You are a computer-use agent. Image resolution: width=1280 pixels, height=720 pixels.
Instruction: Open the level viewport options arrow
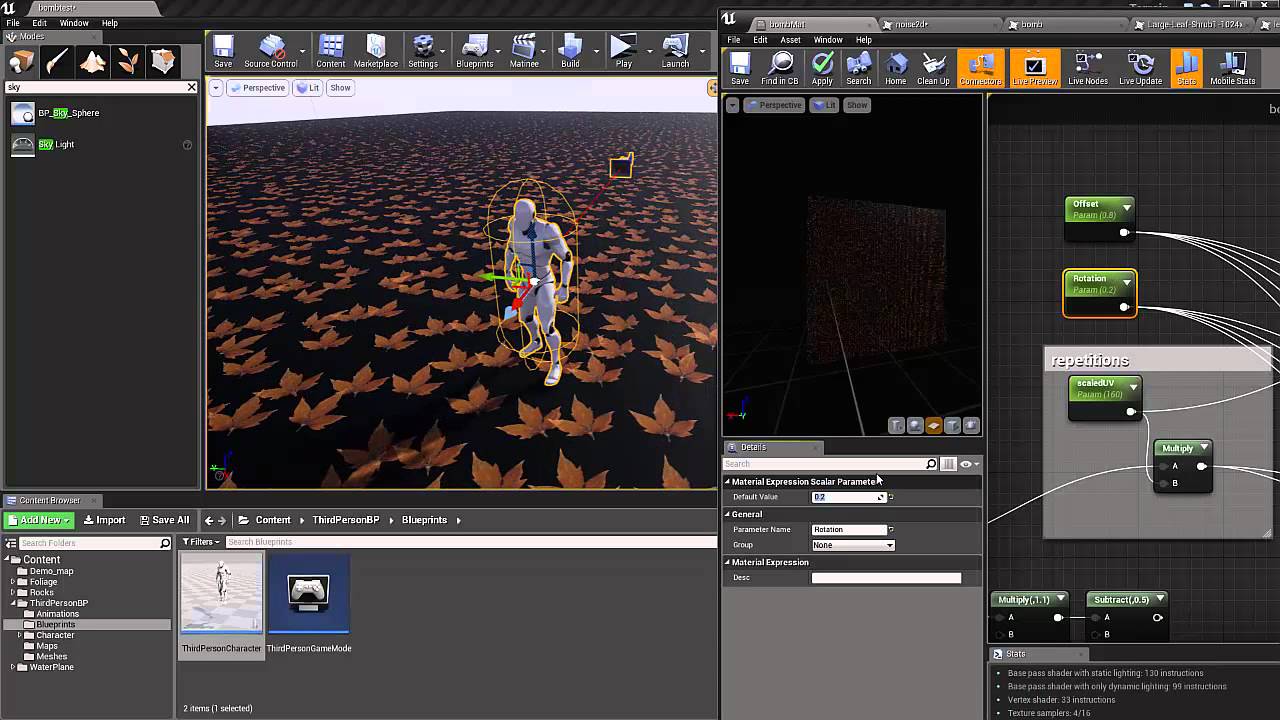click(215, 88)
